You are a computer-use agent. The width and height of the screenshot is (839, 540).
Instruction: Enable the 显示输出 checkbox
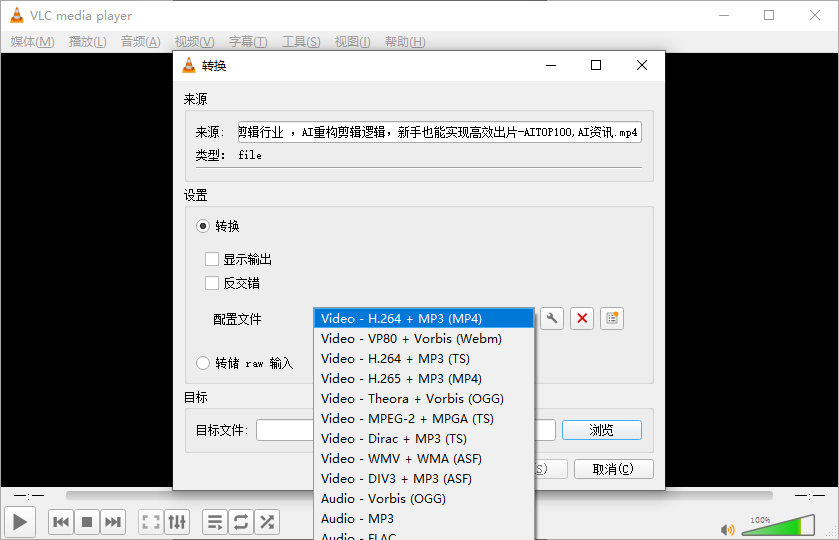[x=212, y=259]
